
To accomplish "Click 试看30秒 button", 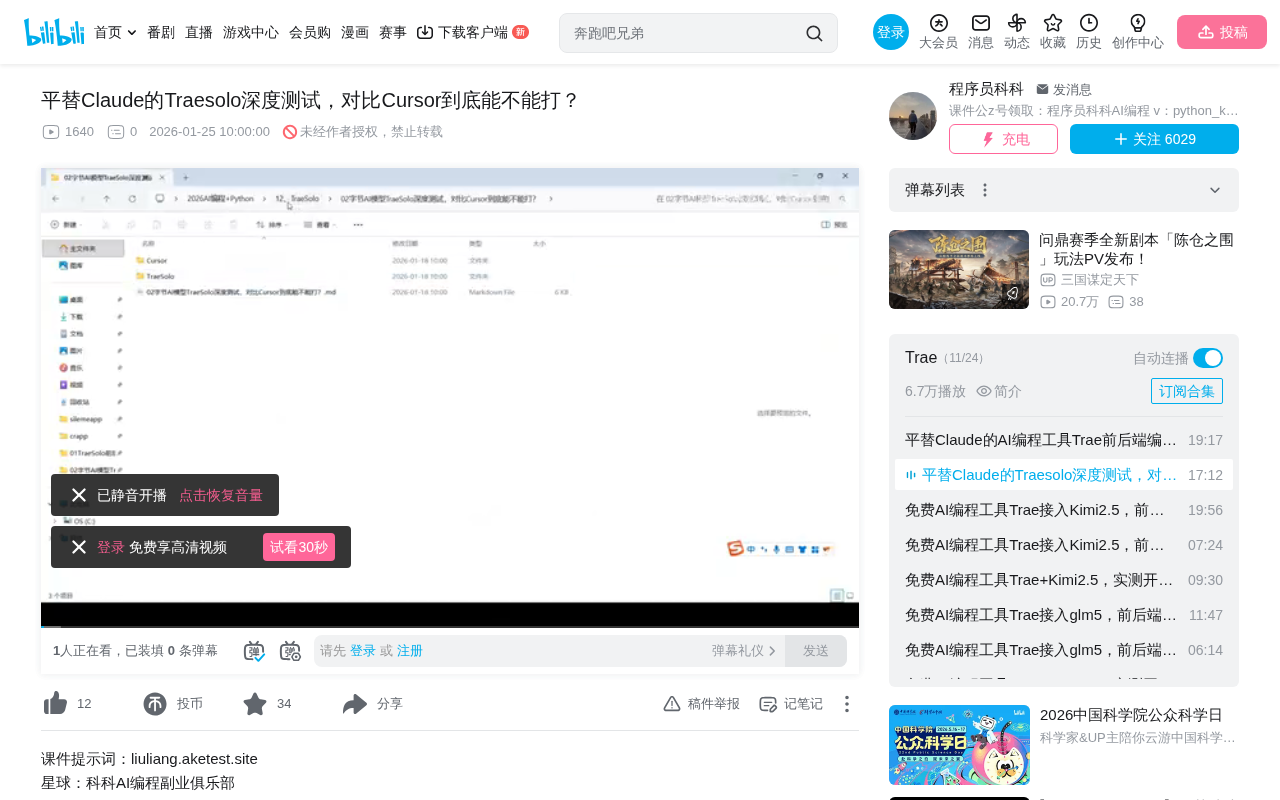I will [299, 547].
